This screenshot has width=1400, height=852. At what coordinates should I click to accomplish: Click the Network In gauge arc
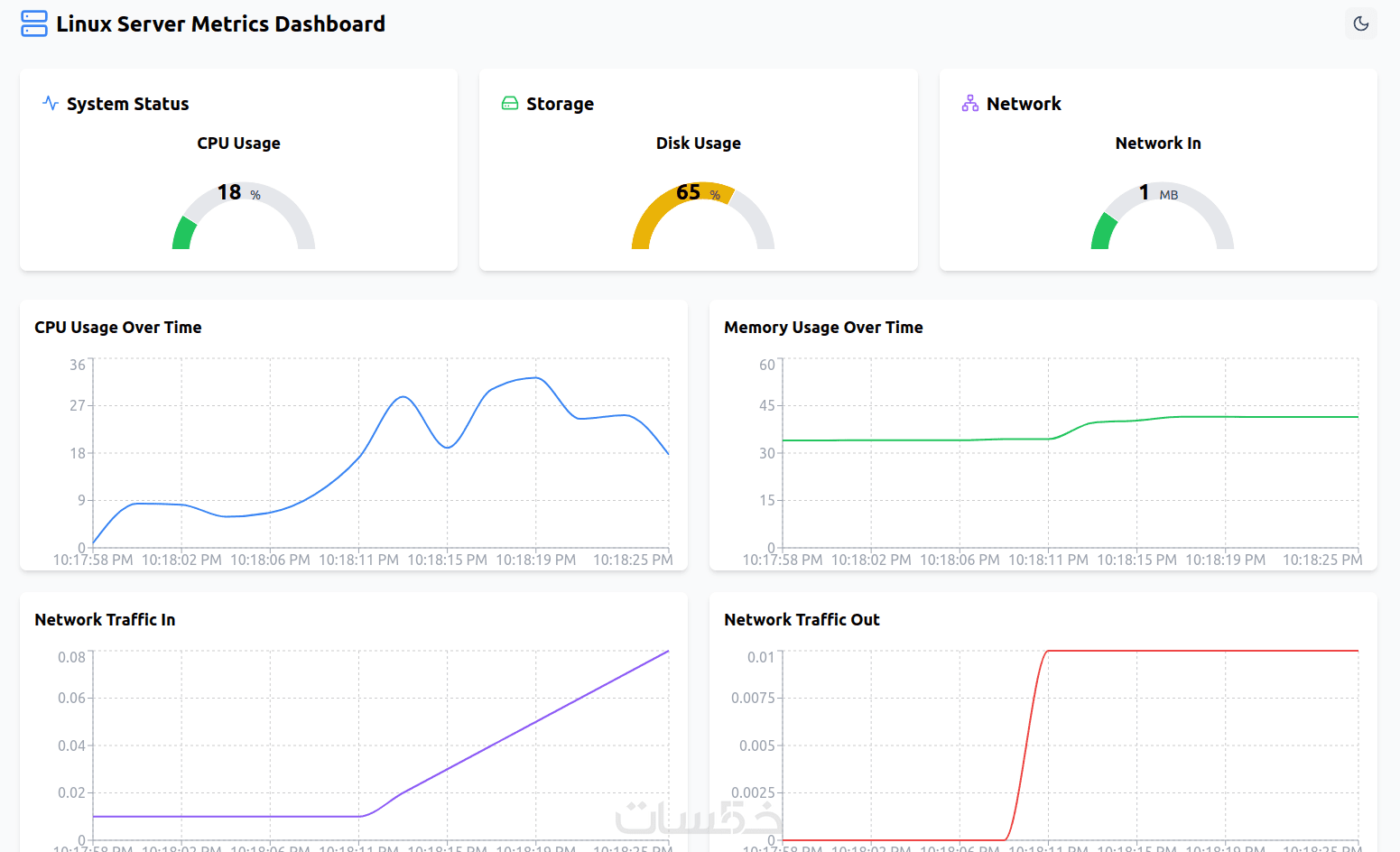pyautogui.click(x=1103, y=232)
